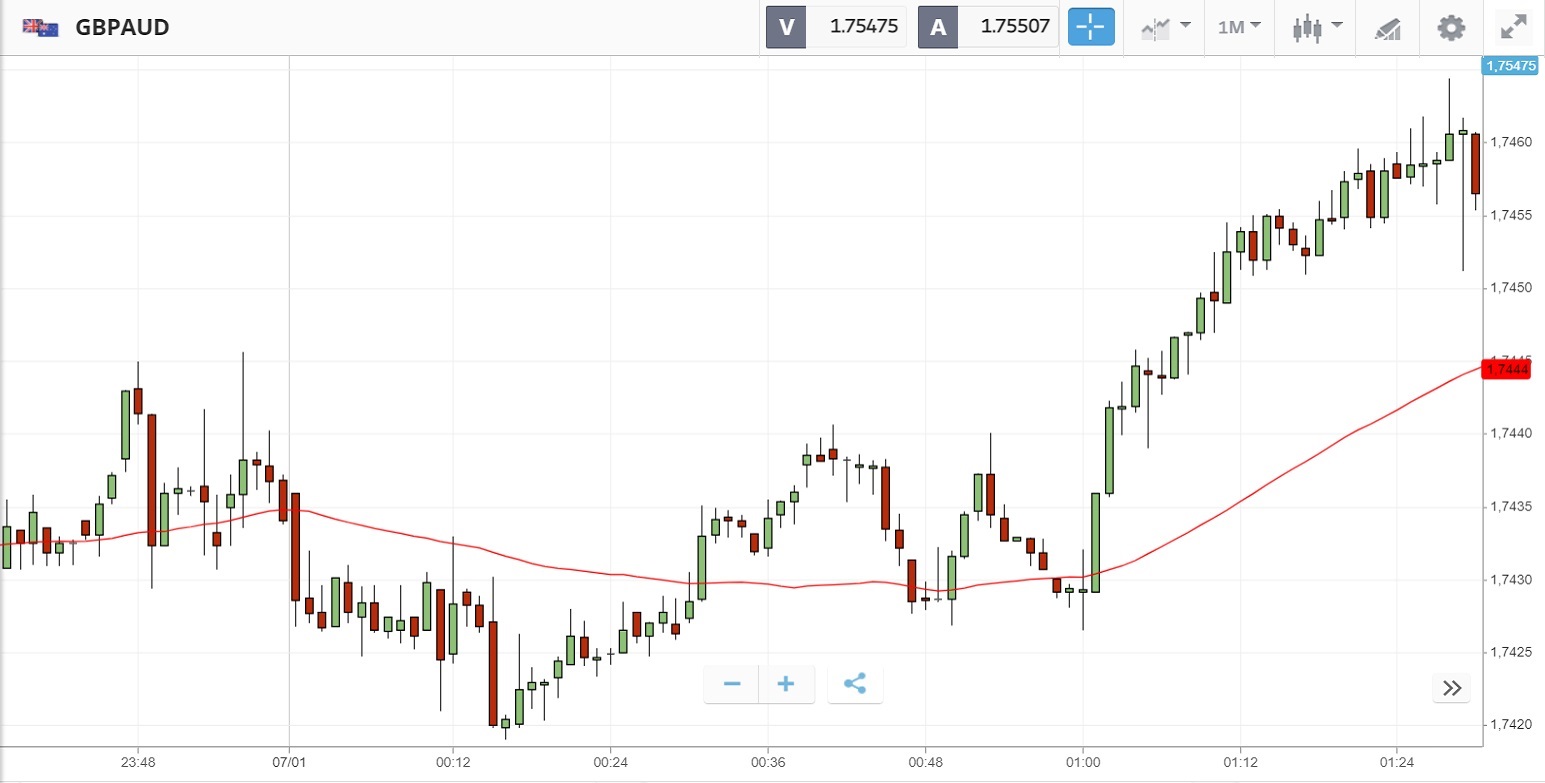1545x783 pixels.
Task: Click the 01:00 time axis marker
Action: (x=1083, y=762)
